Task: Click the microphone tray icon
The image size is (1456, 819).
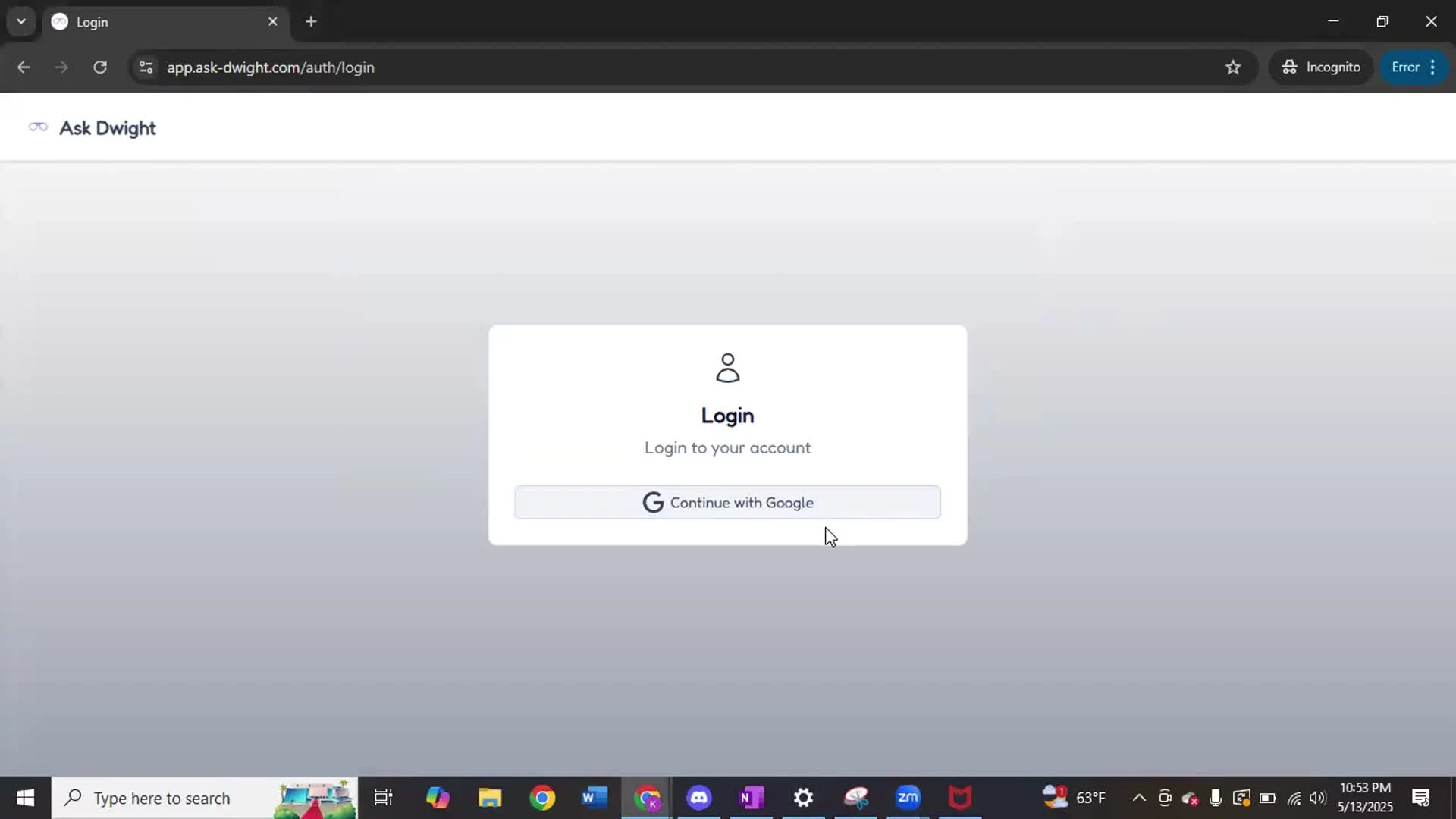Action: (1216, 798)
